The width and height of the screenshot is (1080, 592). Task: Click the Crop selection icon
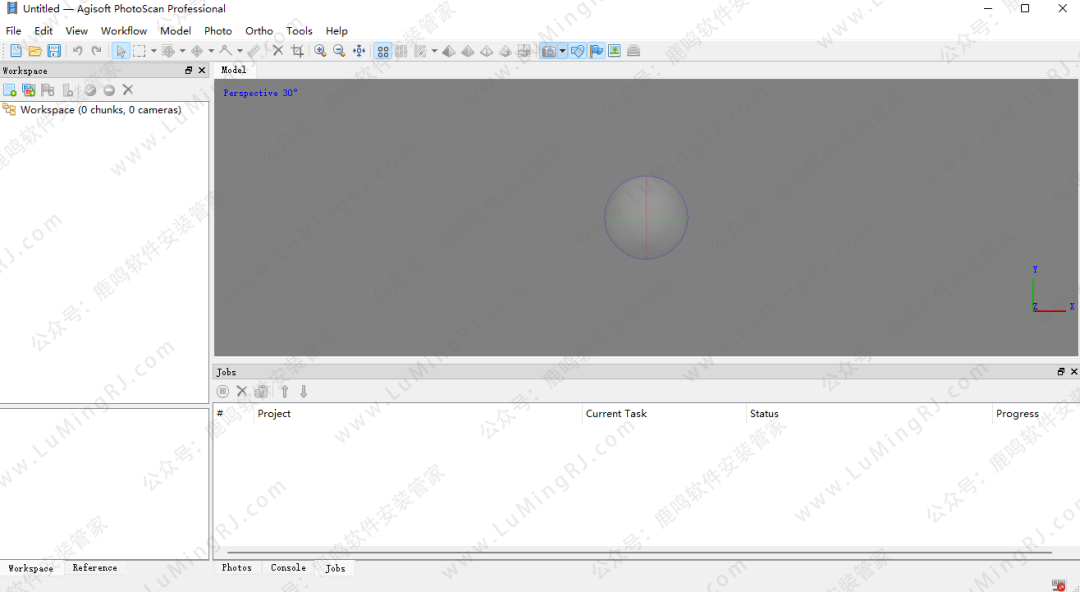point(297,51)
